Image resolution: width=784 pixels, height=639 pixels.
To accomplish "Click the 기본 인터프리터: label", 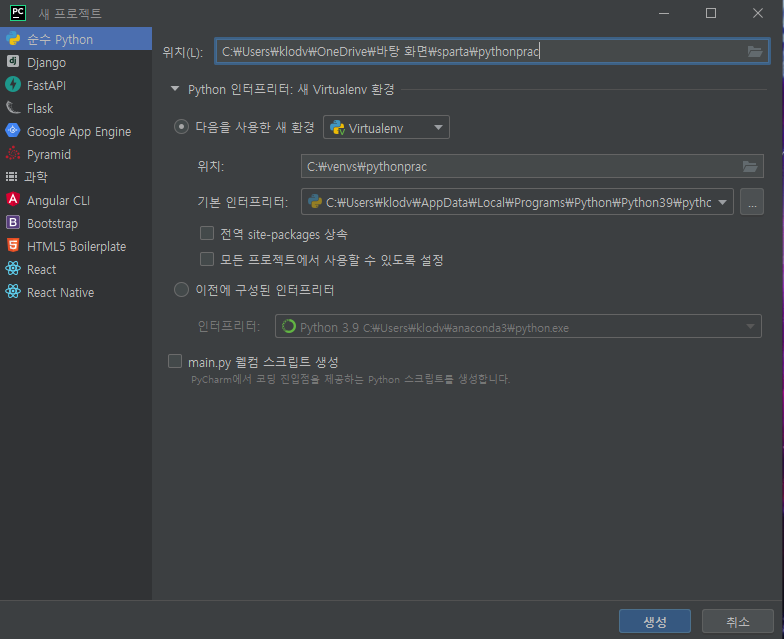I will [x=242, y=202].
